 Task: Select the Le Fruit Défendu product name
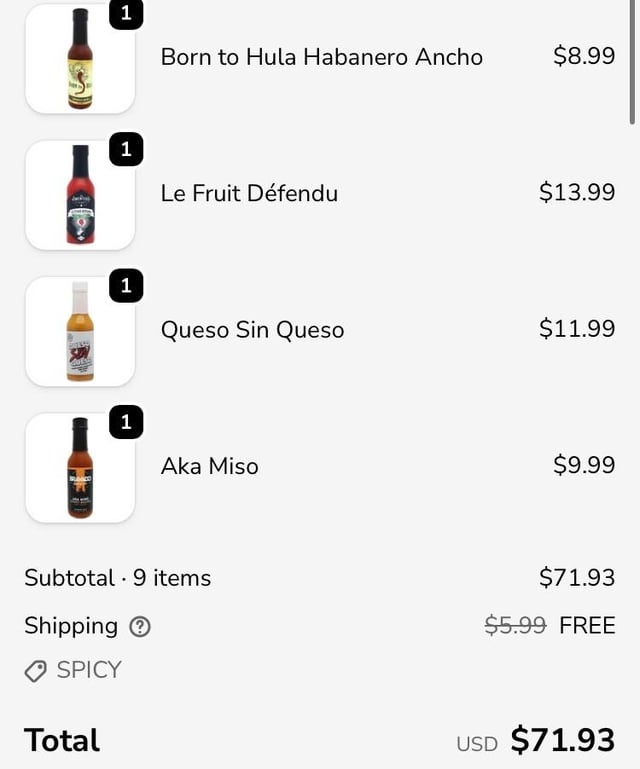pyautogui.click(x=249, y=193)
